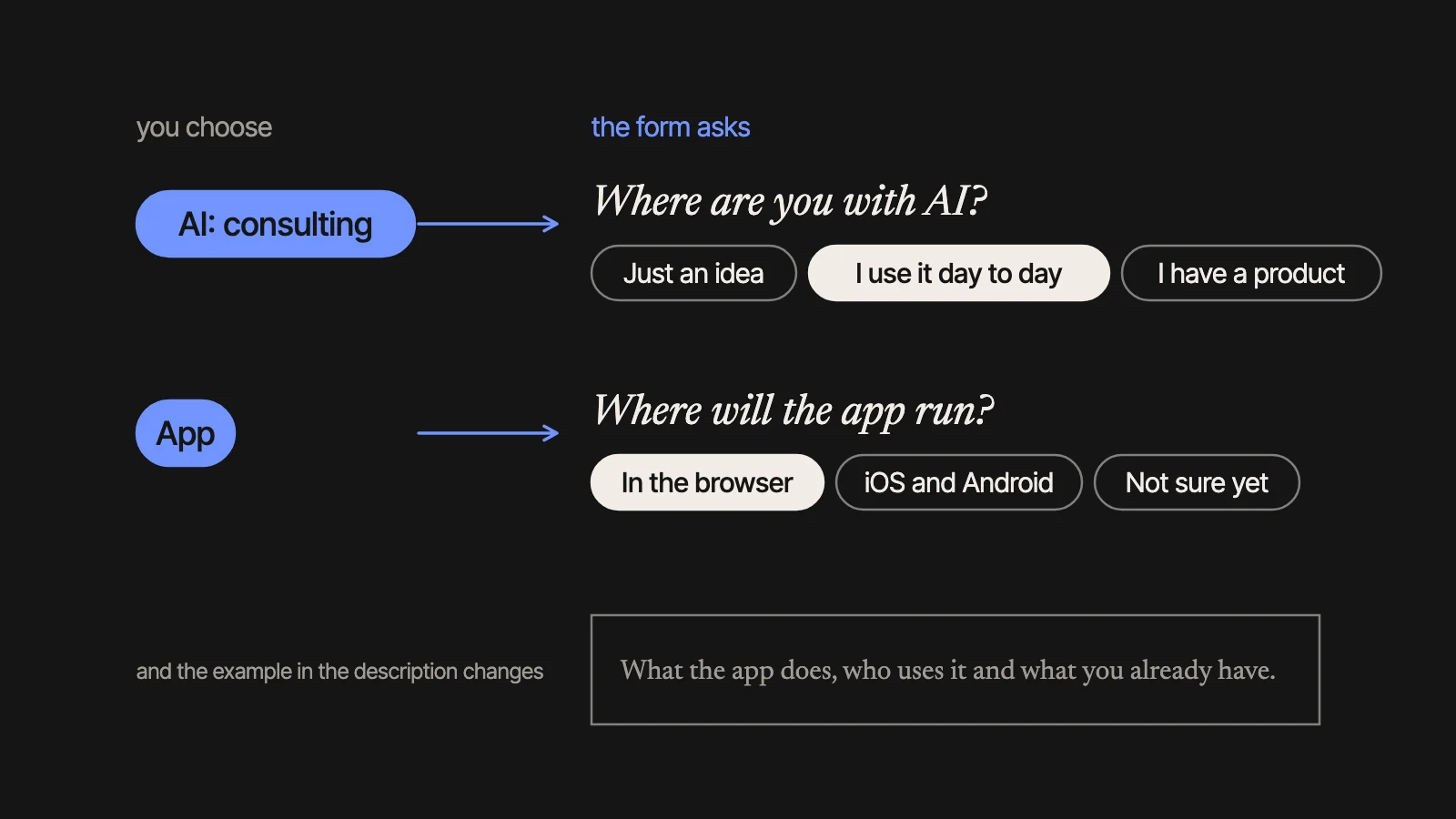Choose the 'Just an idea' option

(x=693, y=273)
